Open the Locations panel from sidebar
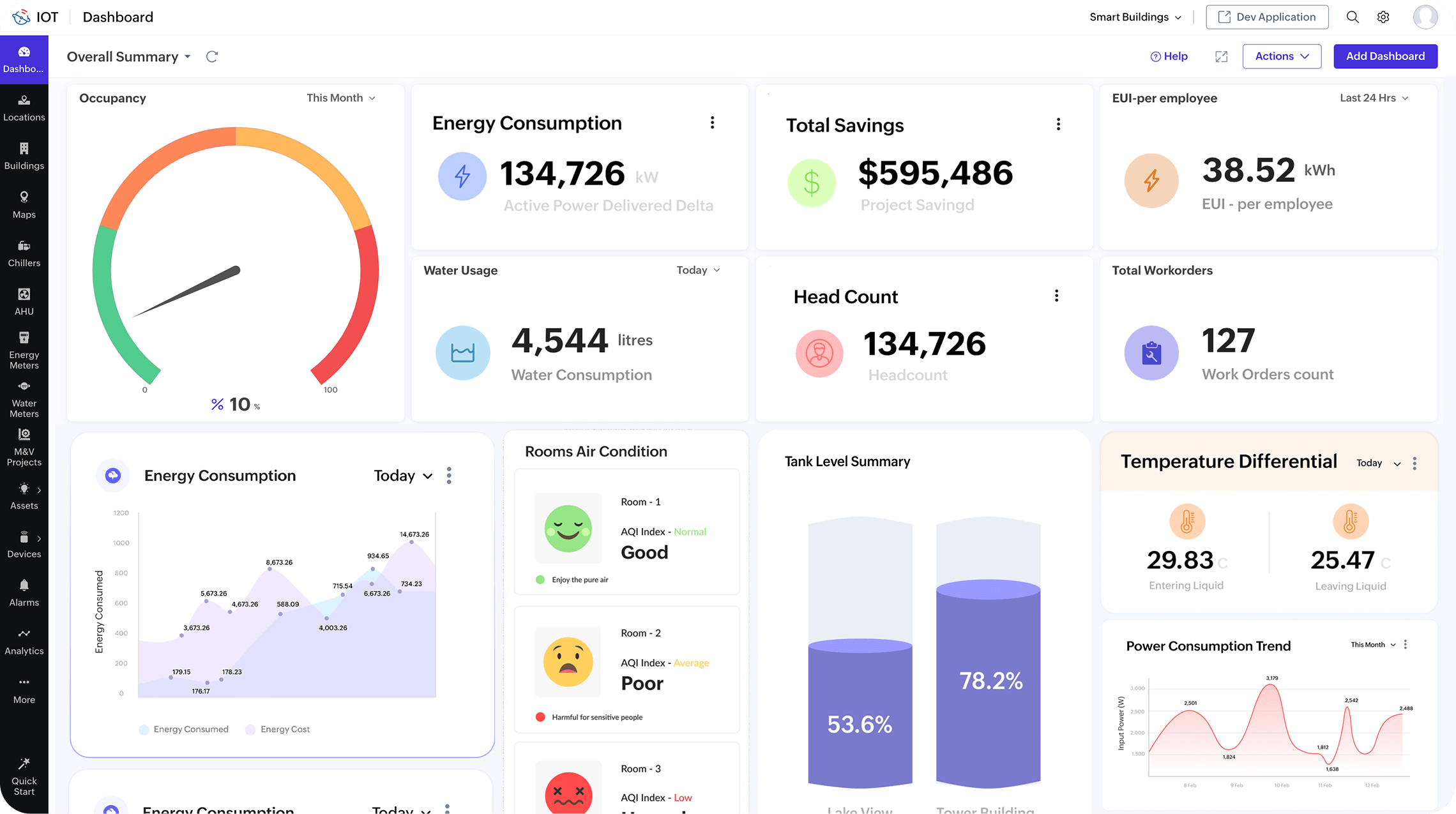Image resolution: width=1456 pixels, height=814 pixels. [24, 109]
